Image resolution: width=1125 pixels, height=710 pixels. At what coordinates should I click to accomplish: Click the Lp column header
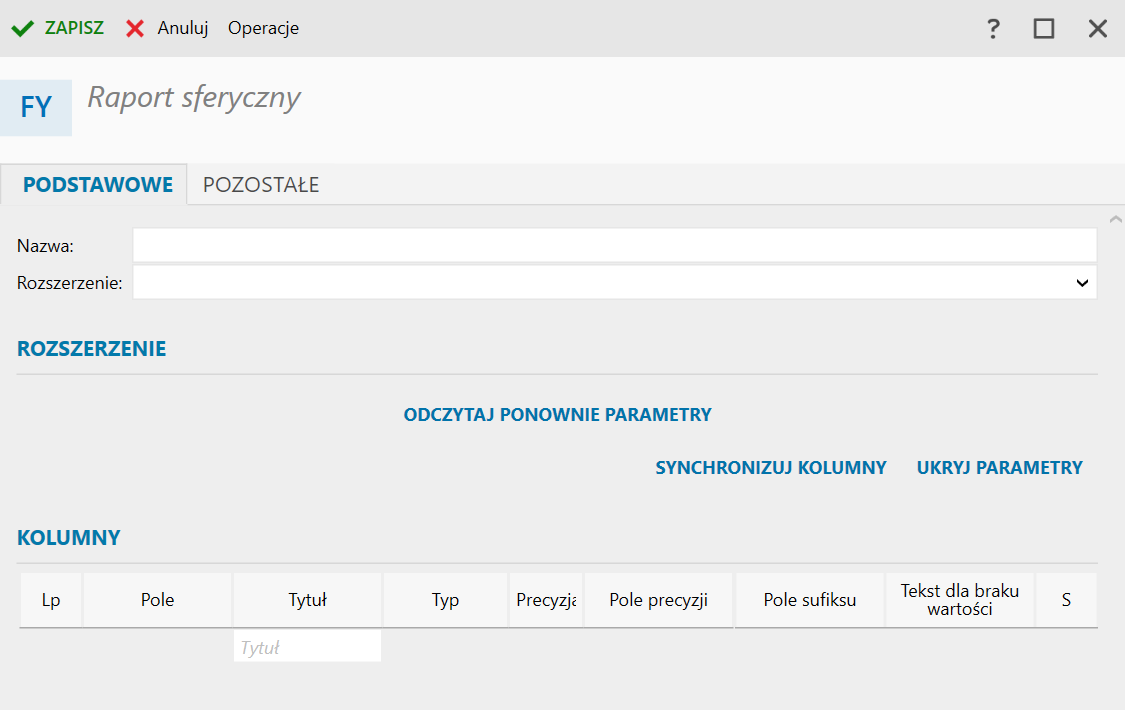tap(51, 600)
